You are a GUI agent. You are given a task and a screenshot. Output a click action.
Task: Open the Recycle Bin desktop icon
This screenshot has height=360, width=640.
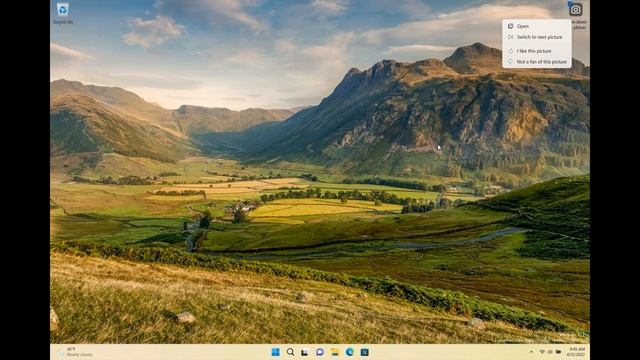tap(63, 12)
